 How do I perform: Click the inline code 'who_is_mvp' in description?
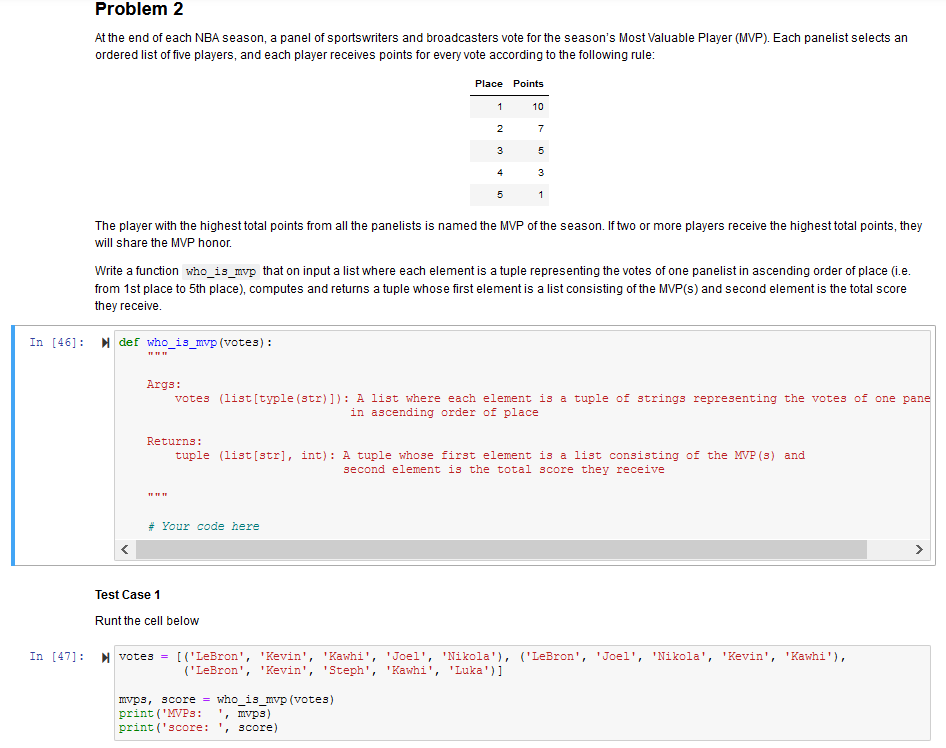pos(221,271)
